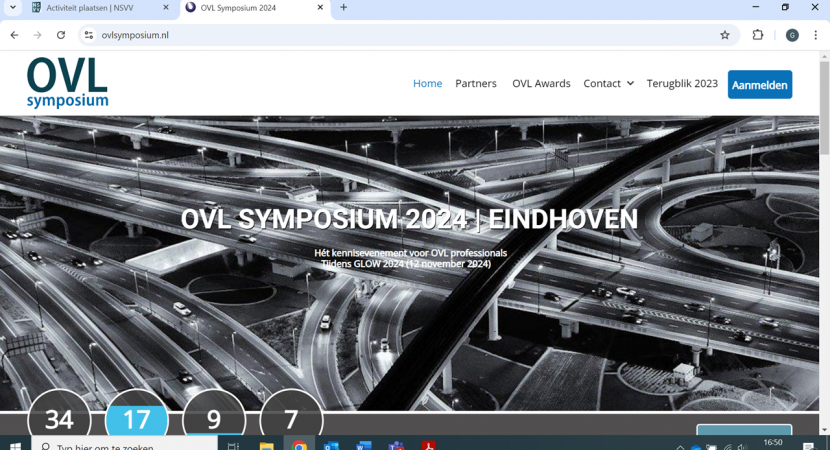830x450 pixels.
Task: Open the Google profile avatar
Action: pyautogui.click(x=792, y=35)
